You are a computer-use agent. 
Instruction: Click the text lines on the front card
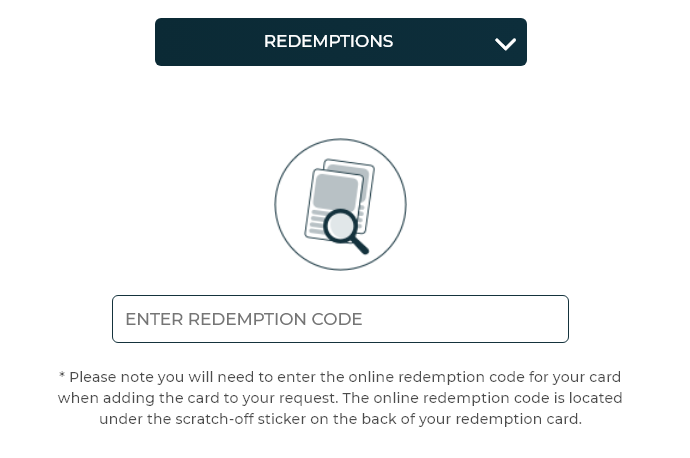pyautogui.click(x=318, y=222)
